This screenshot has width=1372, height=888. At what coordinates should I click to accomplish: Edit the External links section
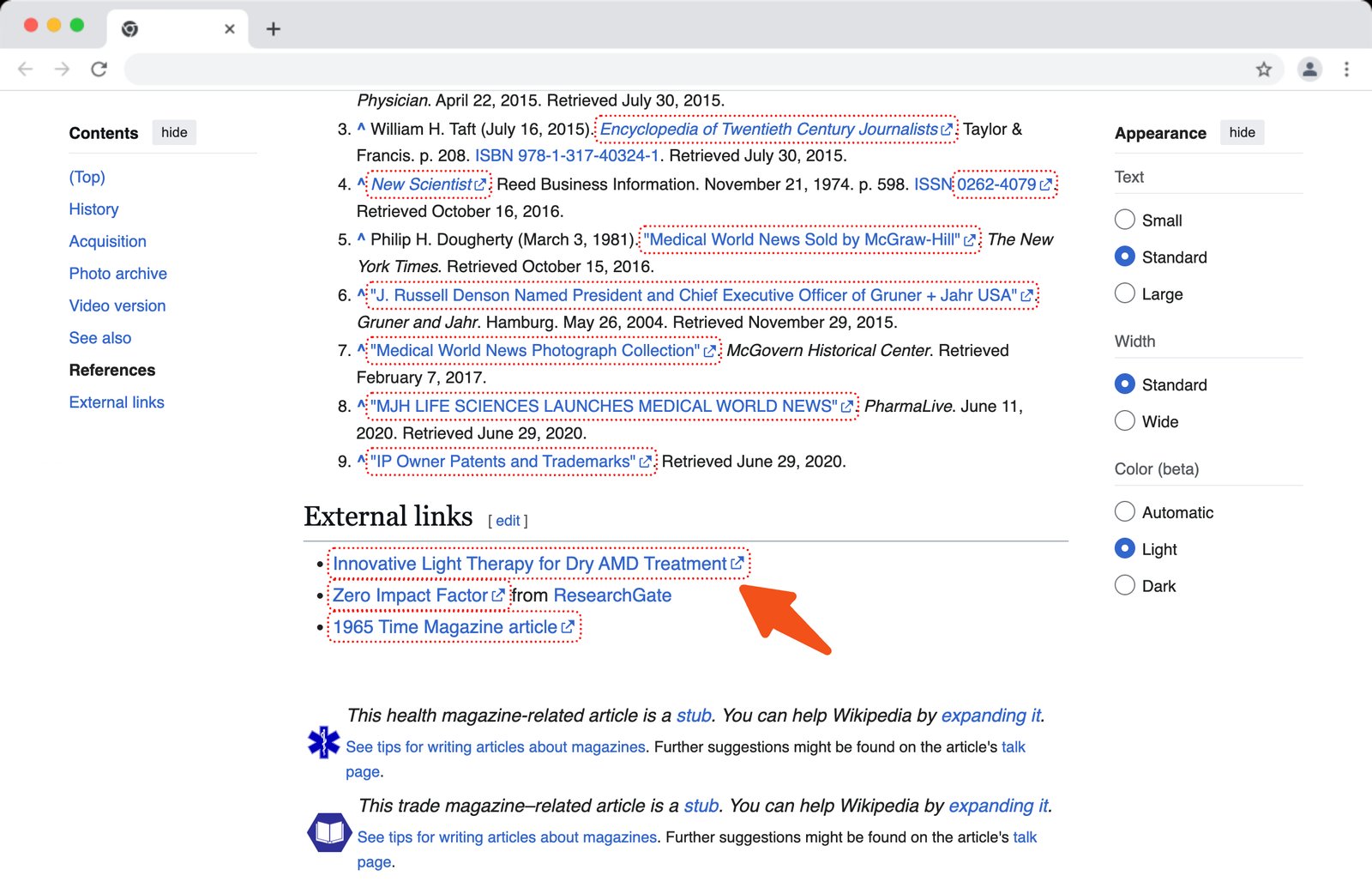(x=508, y=521)
